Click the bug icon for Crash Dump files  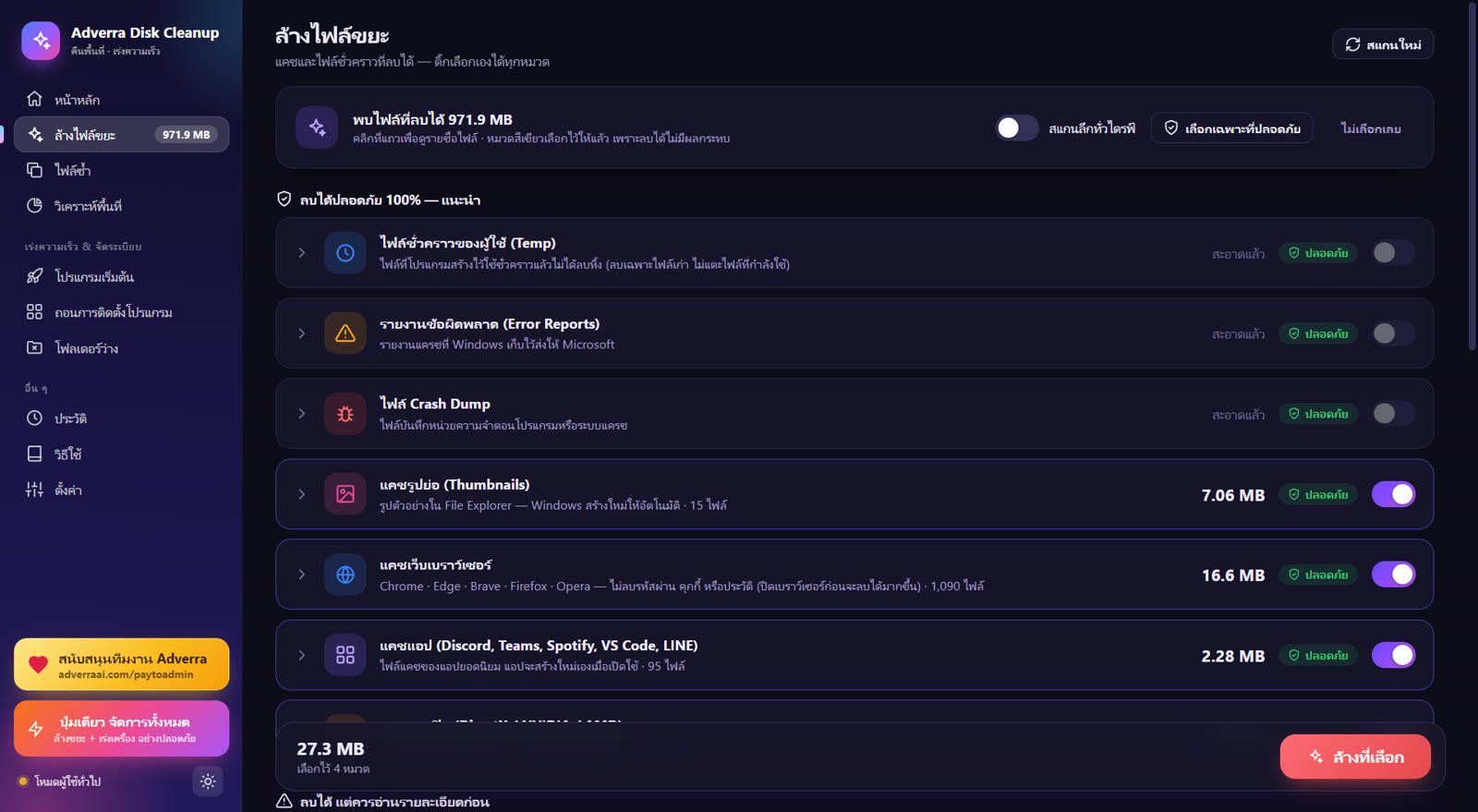(345, 414)
